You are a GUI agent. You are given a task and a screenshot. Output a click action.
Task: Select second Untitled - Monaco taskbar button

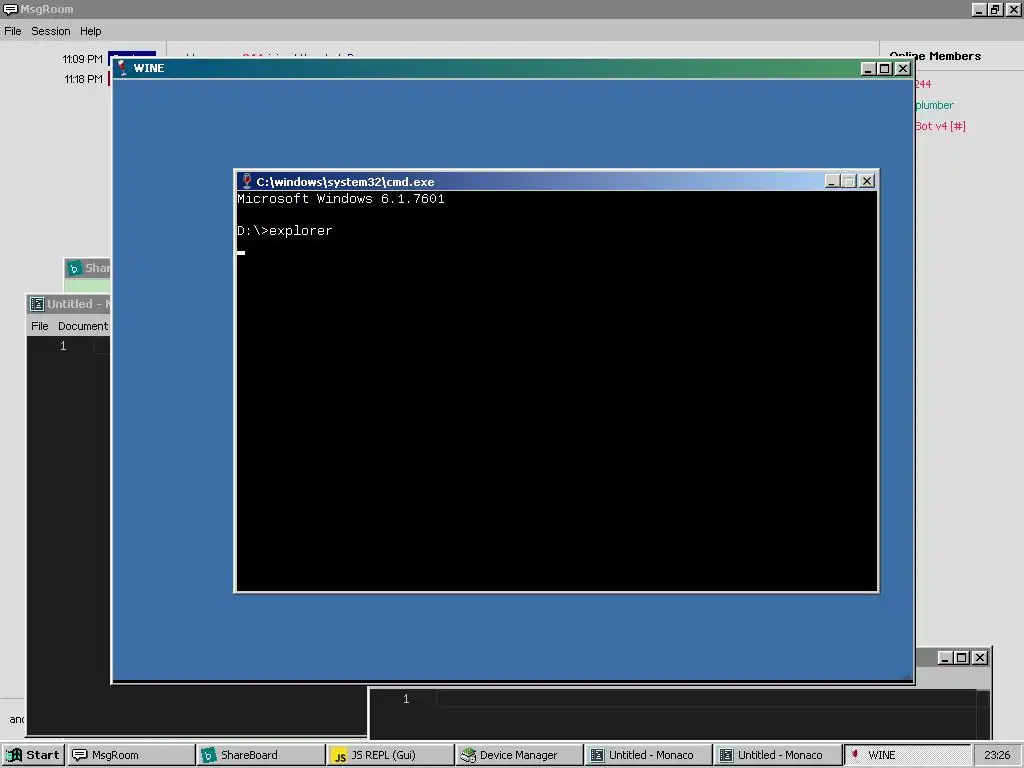point(778,755)
